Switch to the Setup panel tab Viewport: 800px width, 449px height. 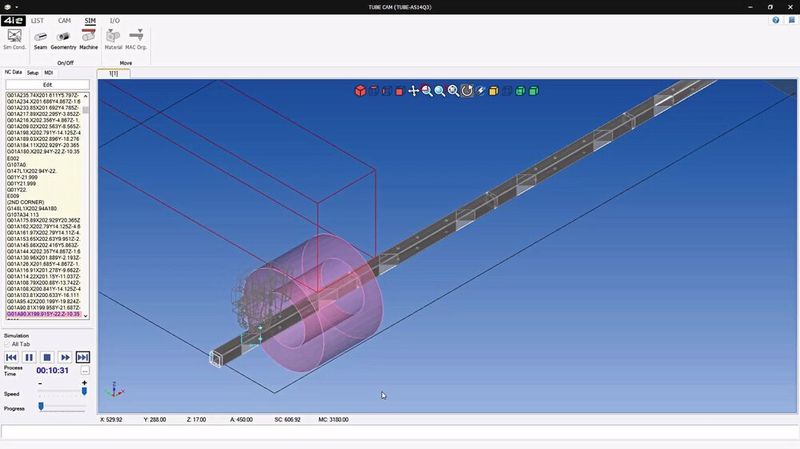[x=33, y=73]
